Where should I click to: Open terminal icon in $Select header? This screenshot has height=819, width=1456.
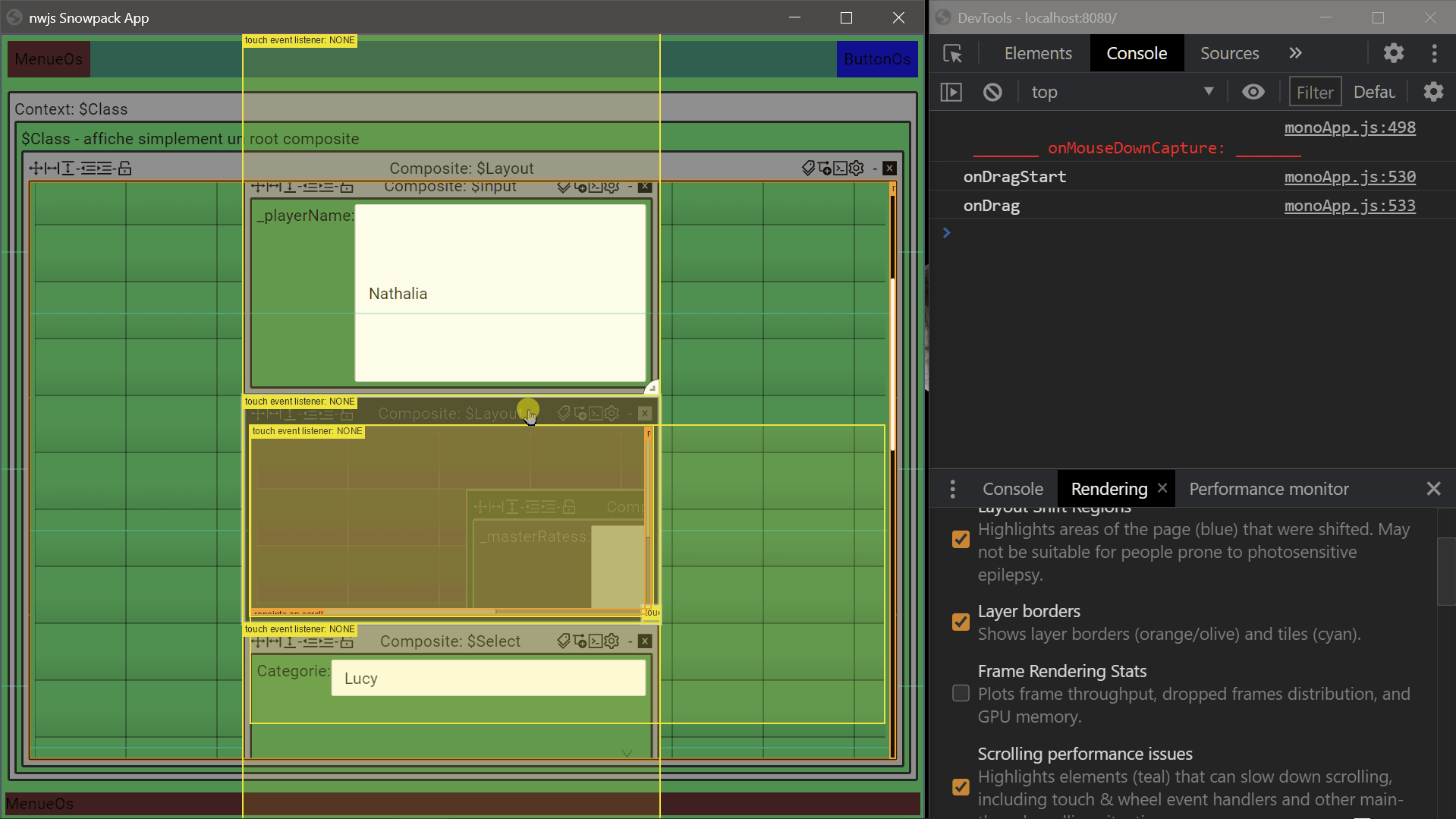[596, 641]
